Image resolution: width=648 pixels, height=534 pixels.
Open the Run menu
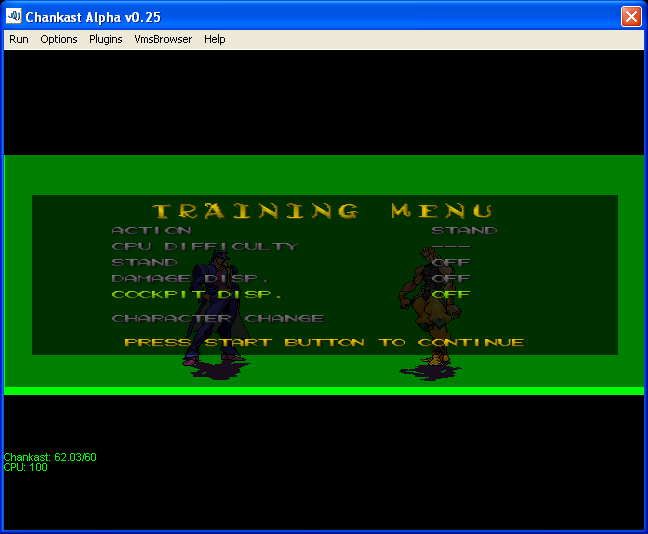[19, 39]
